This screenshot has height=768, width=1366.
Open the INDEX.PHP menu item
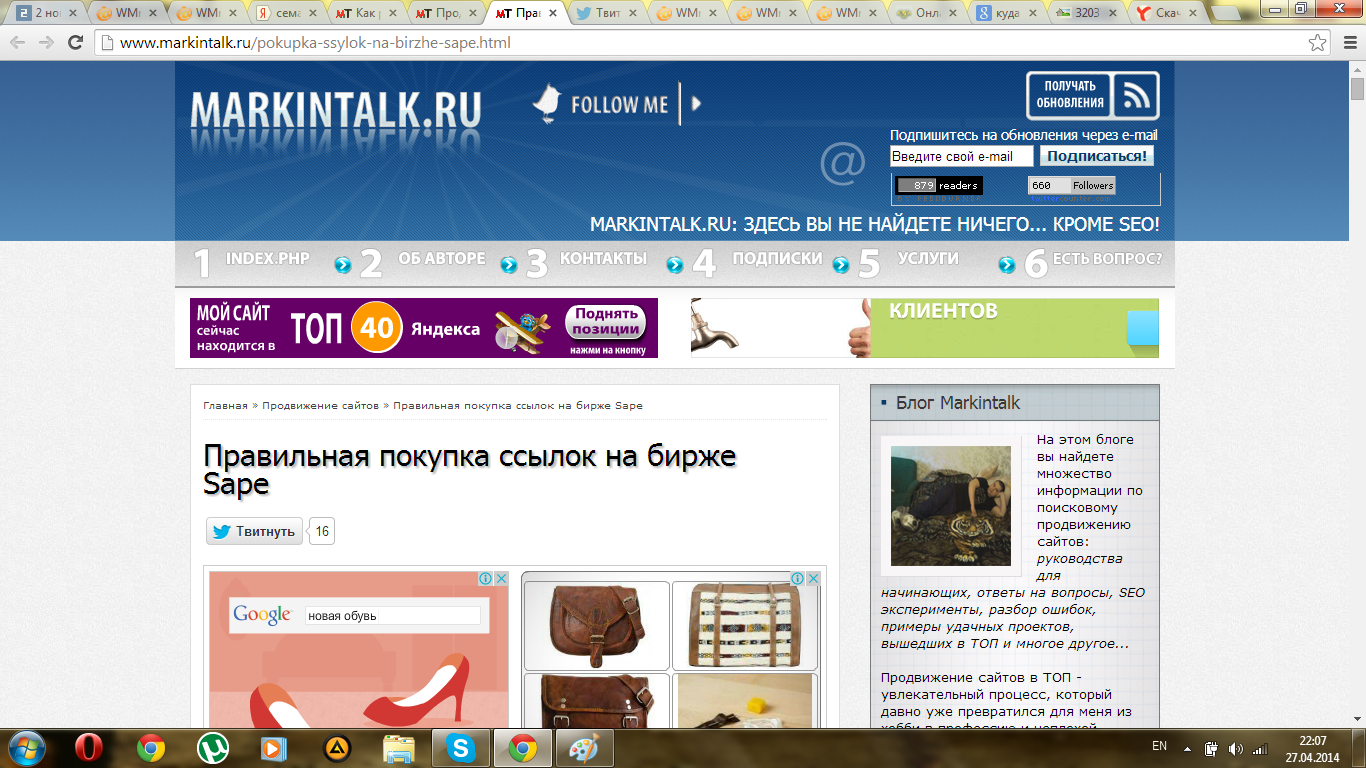click(268, 258)
